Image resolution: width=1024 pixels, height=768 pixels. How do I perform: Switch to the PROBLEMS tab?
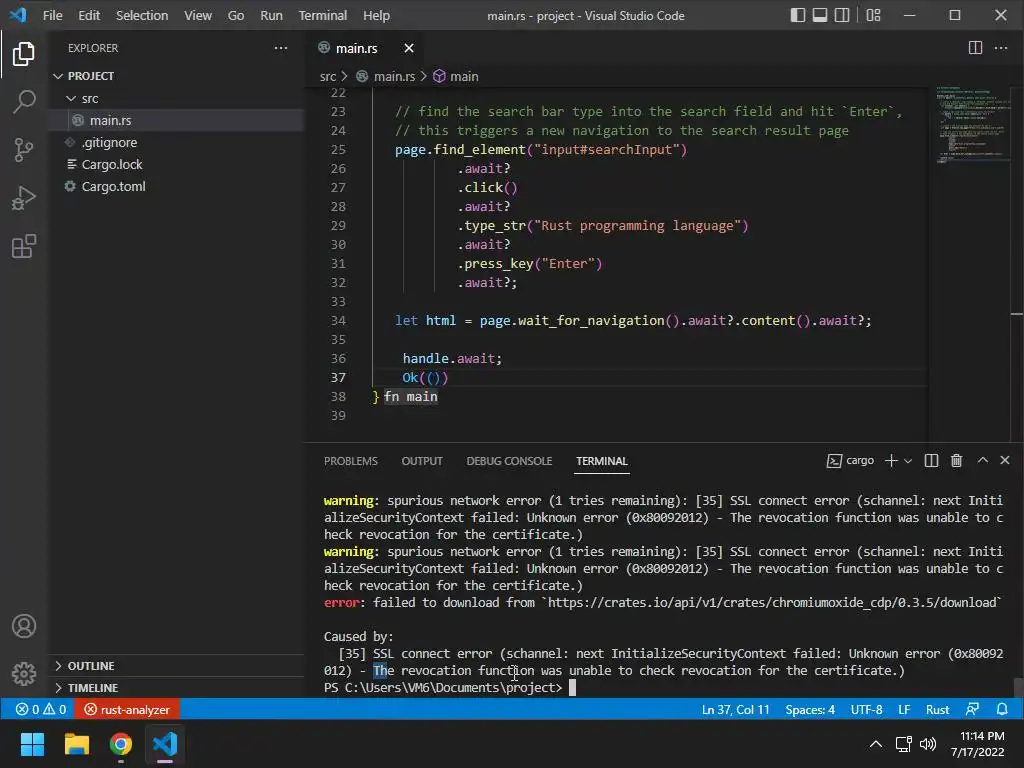click(350, 461)
